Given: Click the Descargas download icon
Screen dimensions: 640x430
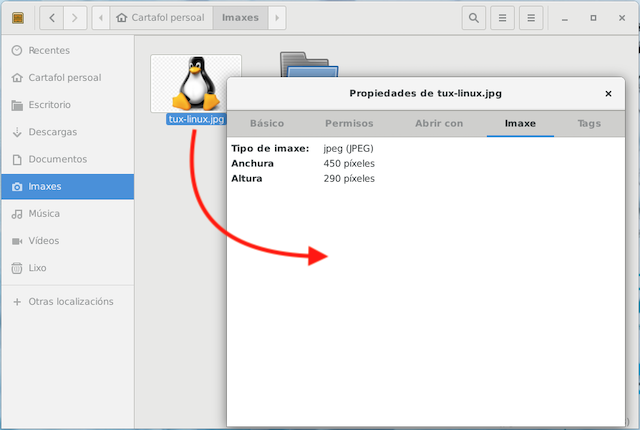Looking at the screenshot, I should tap(17, 132).
